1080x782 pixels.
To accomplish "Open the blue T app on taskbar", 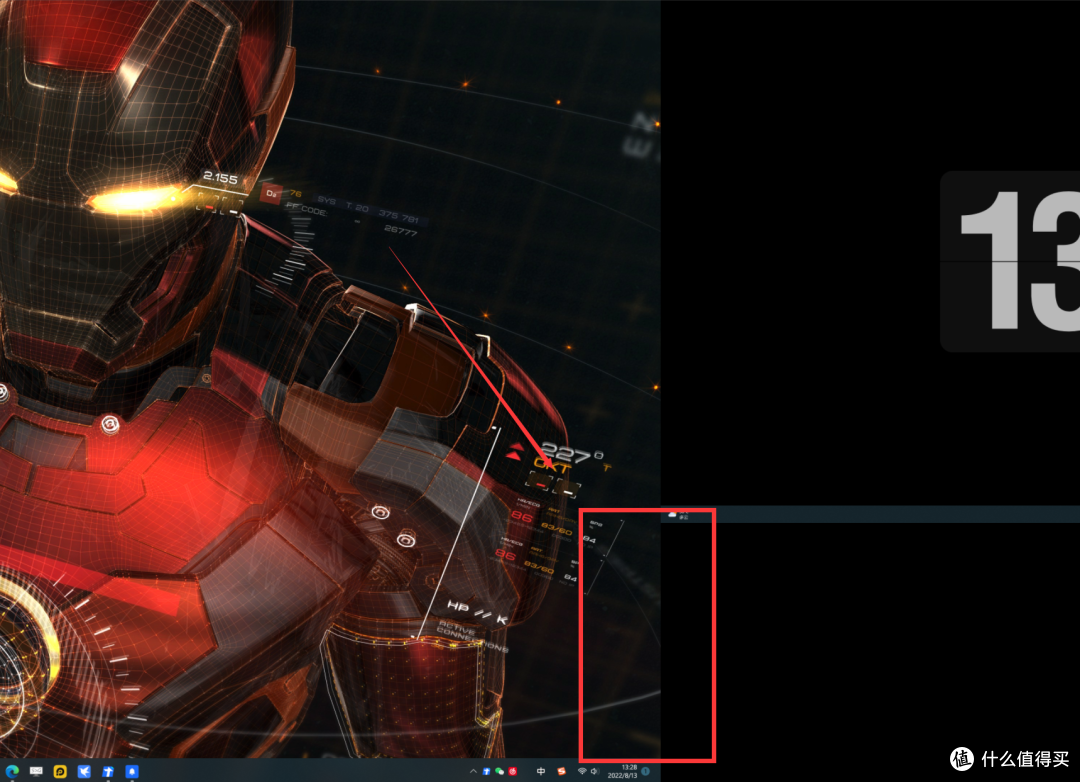I will [x=108, y=771].
